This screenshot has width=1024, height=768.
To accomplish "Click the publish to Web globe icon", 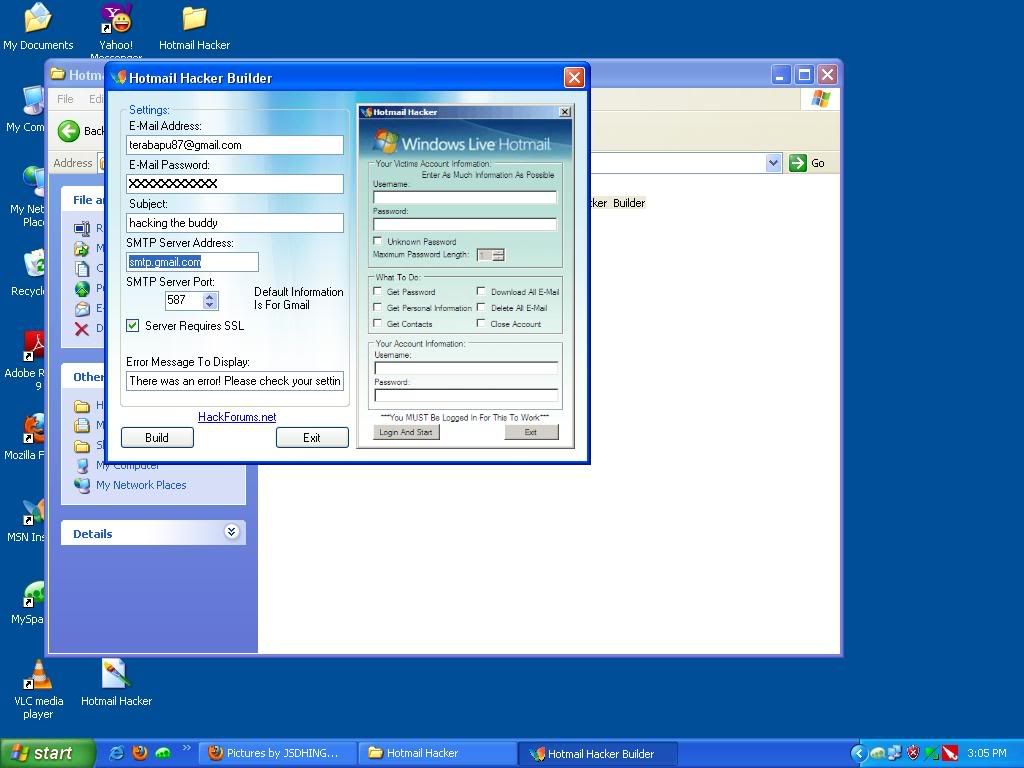I will (x=82, y=288).
